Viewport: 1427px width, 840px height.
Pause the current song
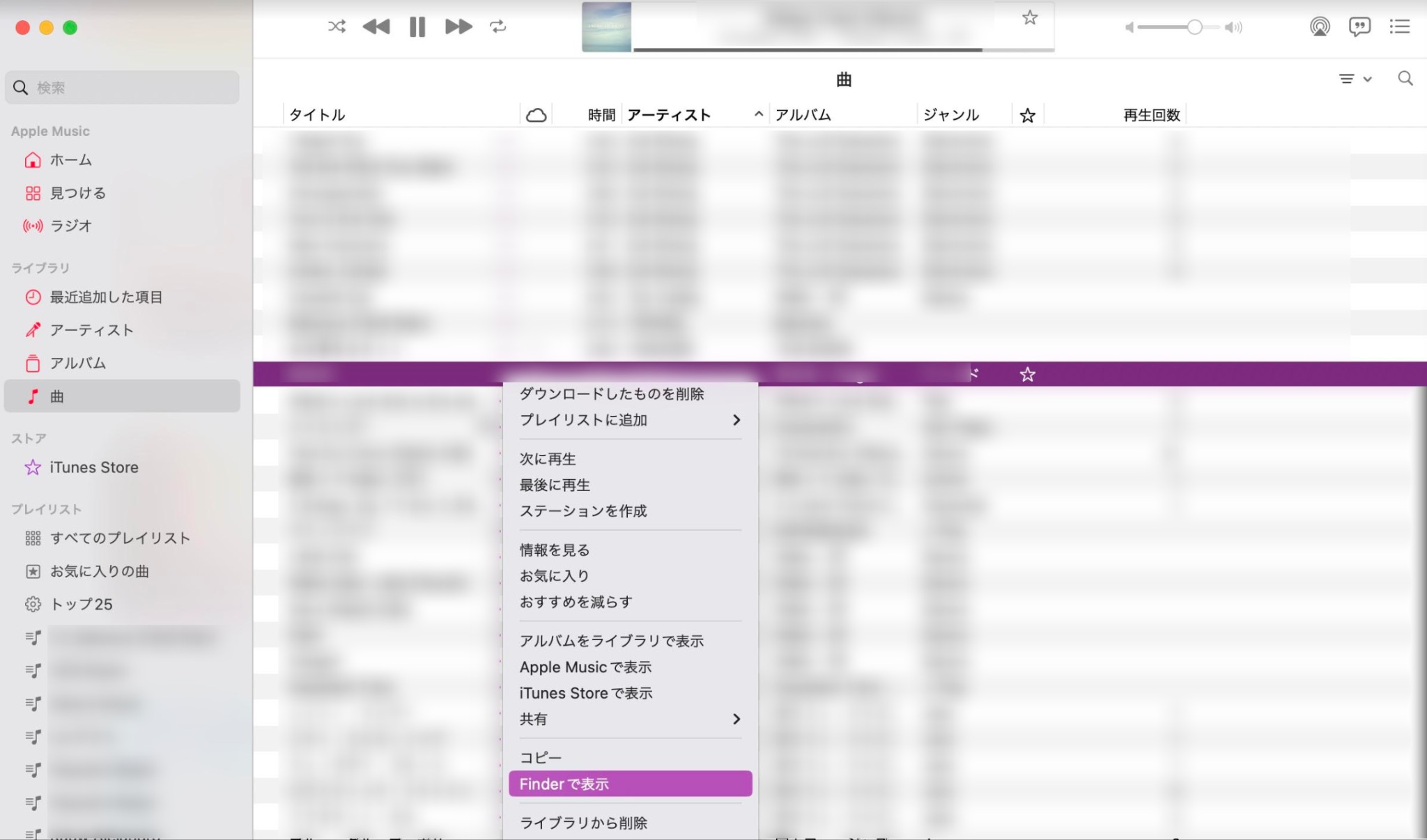pos(417,26)
